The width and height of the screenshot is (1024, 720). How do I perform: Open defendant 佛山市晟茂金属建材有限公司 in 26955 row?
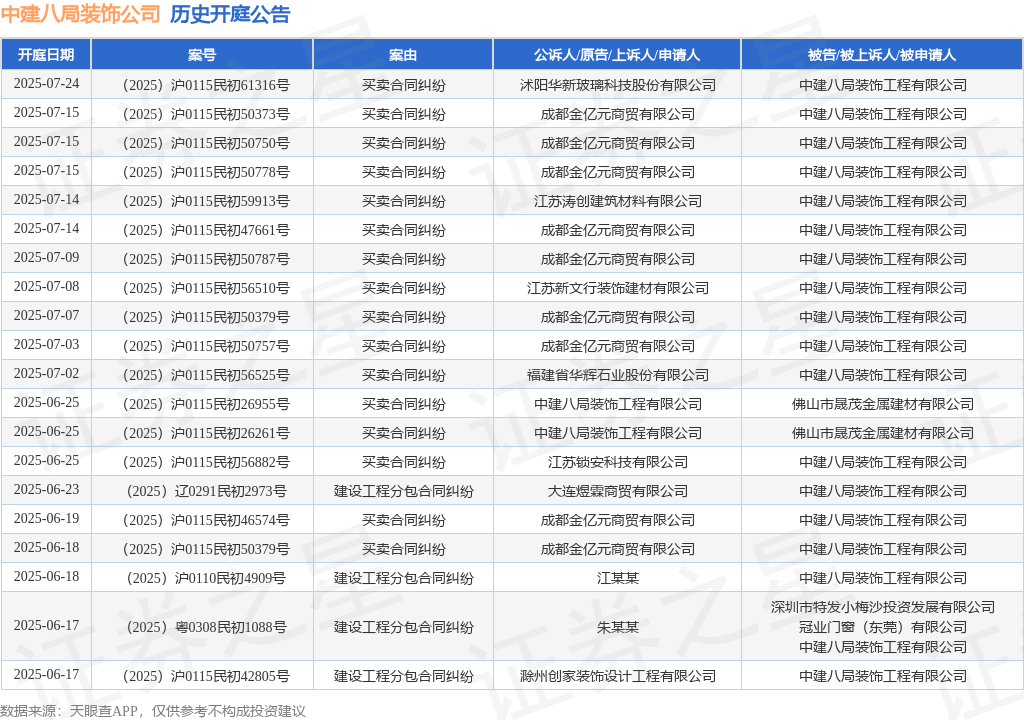[x=883, y=404]
